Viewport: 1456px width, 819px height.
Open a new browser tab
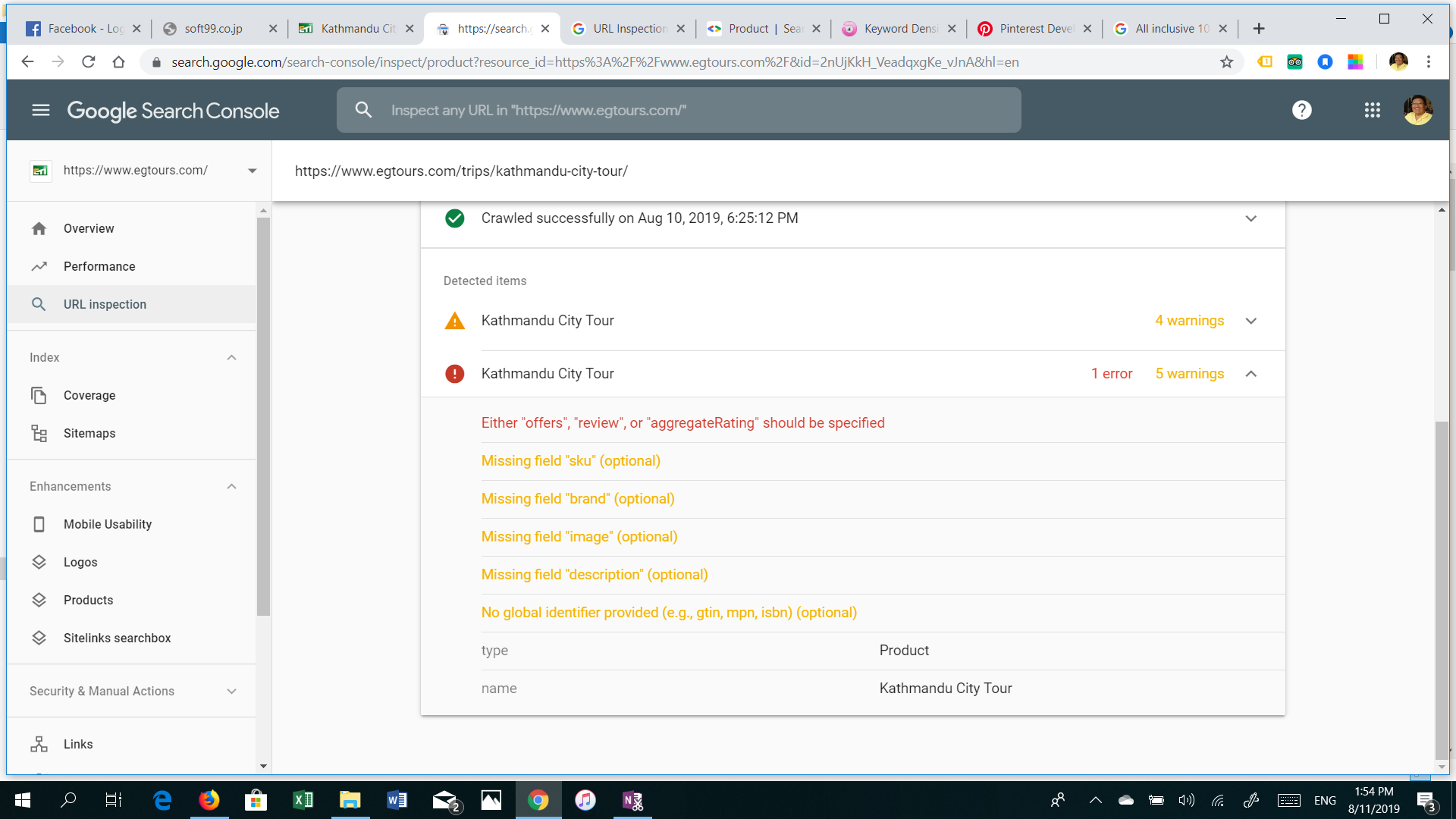click(x=1259, y=29)
